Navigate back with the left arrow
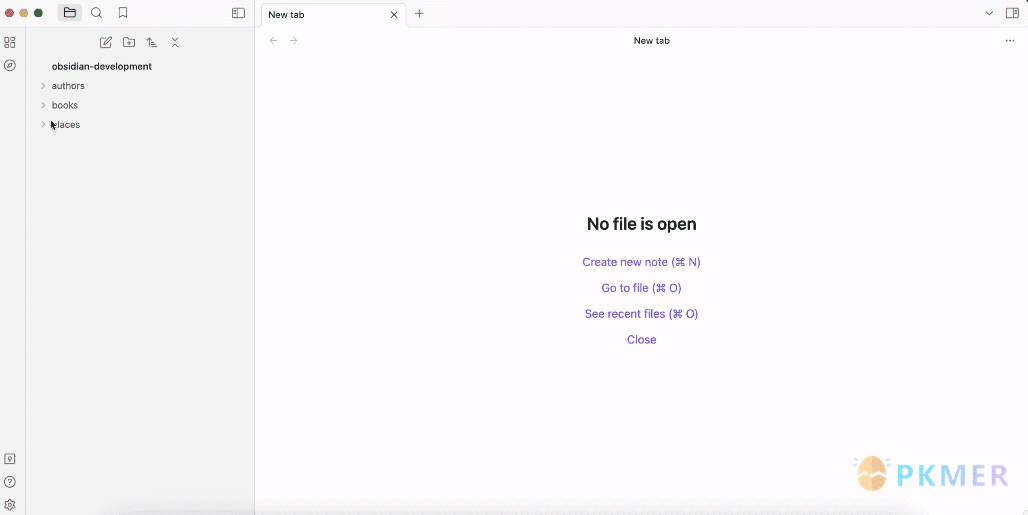The image size is (1028, 515). (x=273, y=41)
